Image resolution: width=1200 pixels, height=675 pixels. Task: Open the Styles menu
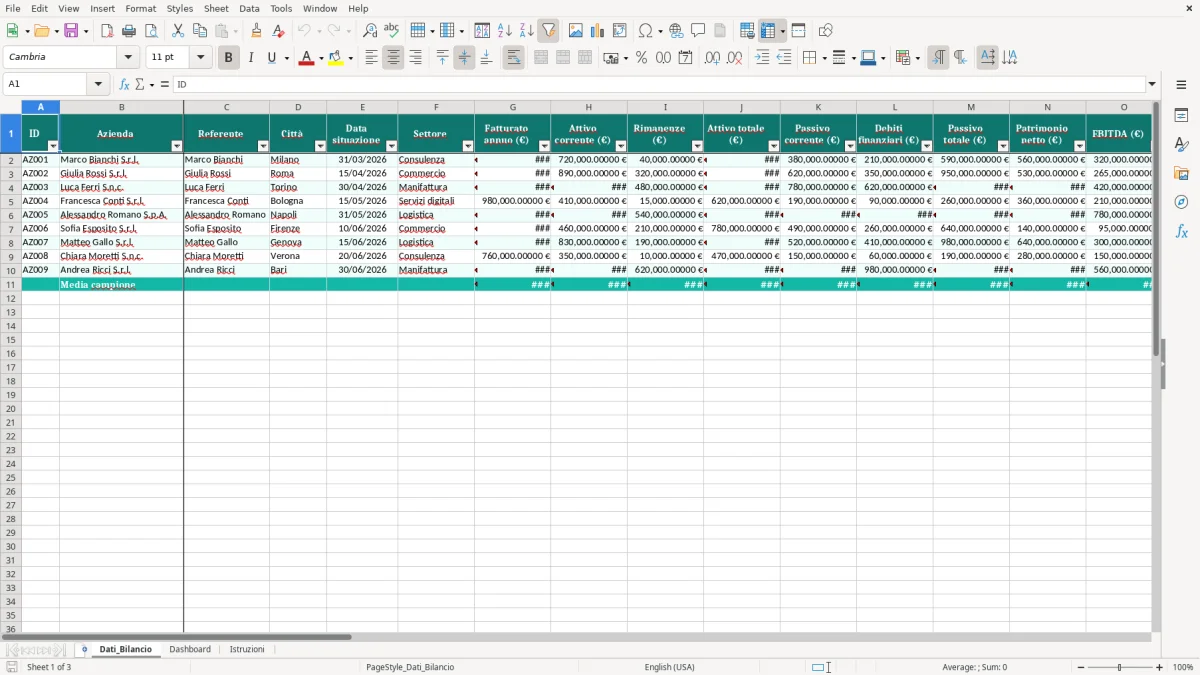tap(180, 8)
